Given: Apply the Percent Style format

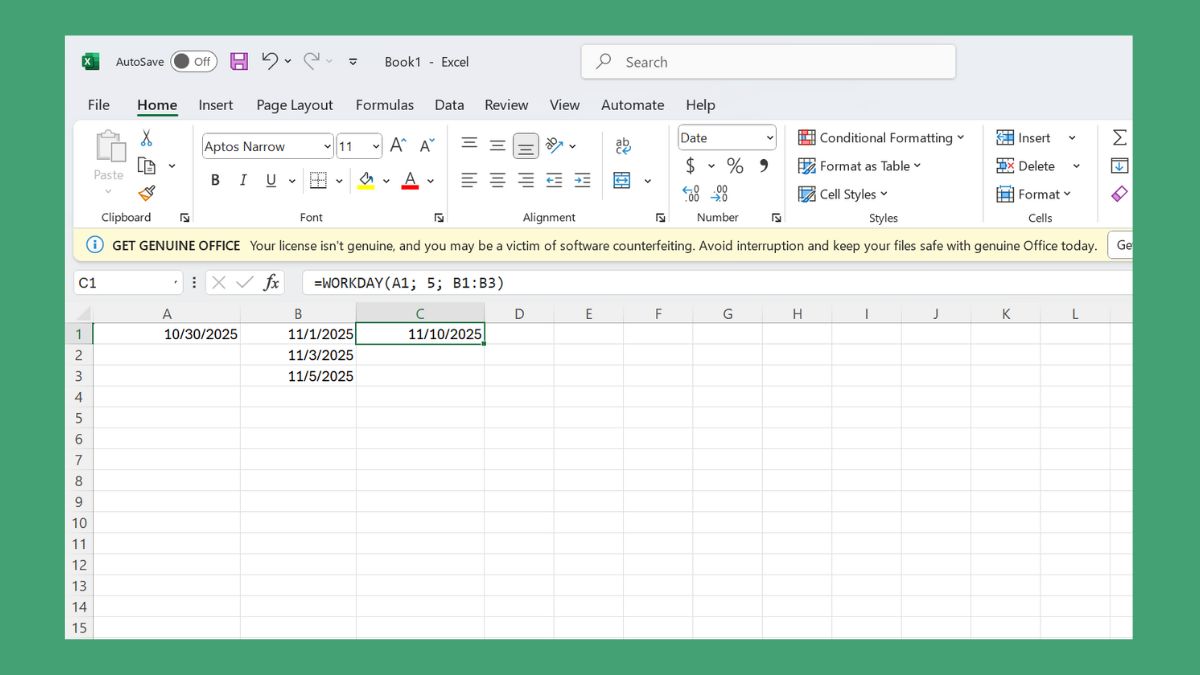Looking at the screenshot, I should tap(735, 166).
